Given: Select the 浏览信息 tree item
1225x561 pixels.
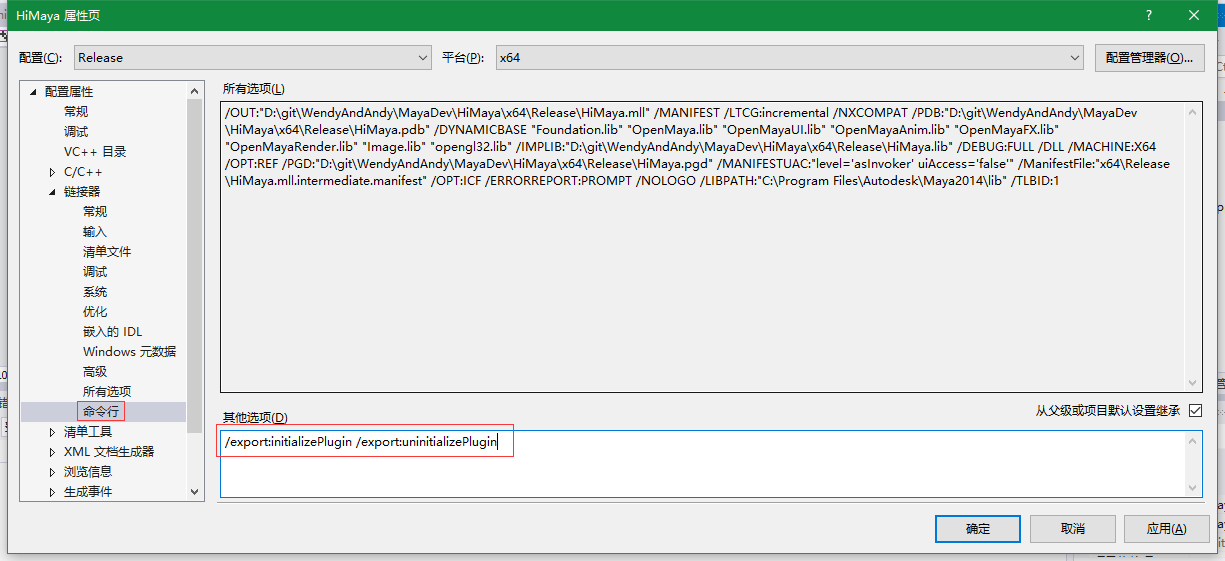Looking at the screenshot, I should [88, 472].
